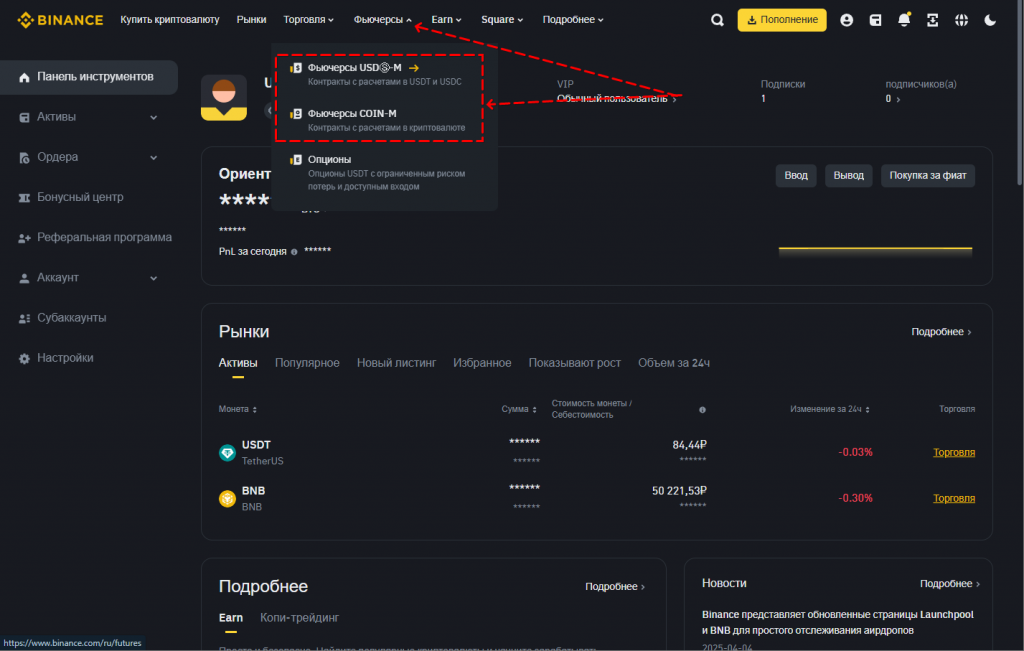Click the Активы wallet sidebar icon

(x=24, y=118)
